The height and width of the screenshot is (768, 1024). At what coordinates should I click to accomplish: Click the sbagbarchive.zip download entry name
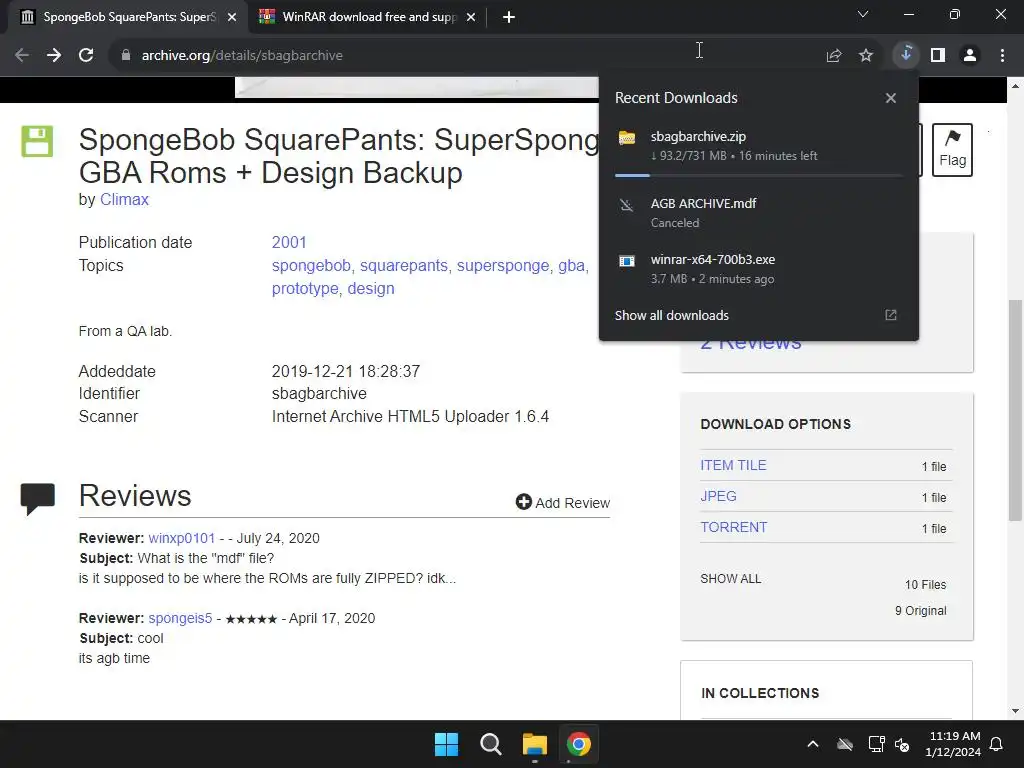[698, 136]
